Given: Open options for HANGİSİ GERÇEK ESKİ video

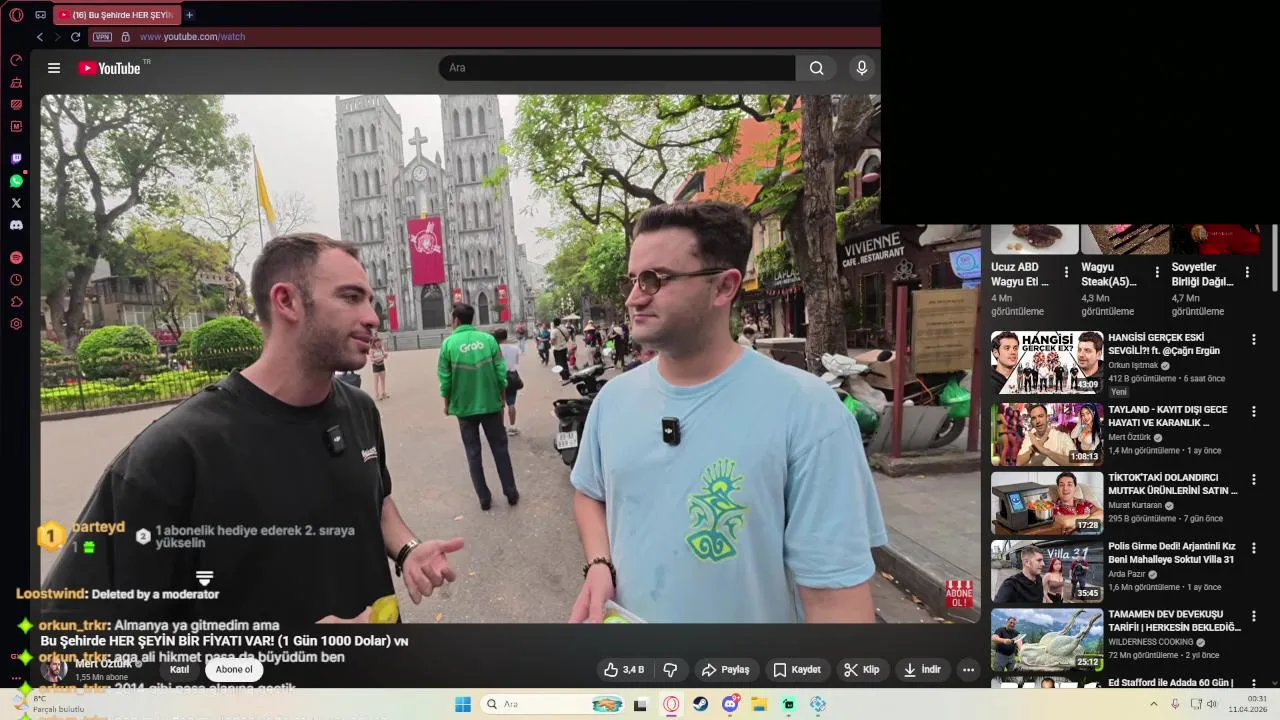Looking at the screenshot, I should (1253, 340).
